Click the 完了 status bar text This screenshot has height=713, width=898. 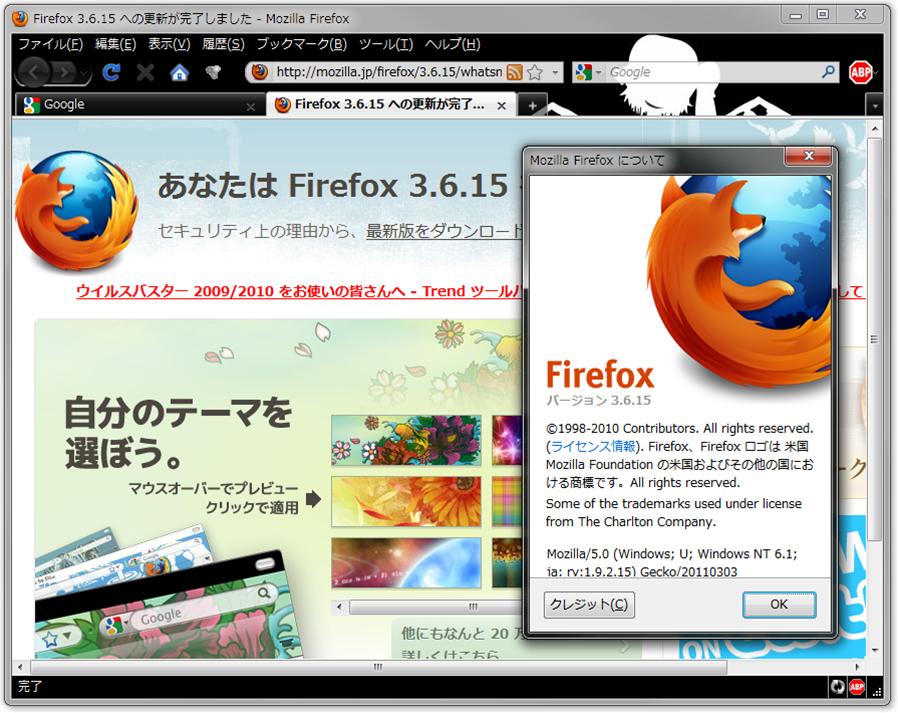(x=30, y=686)
